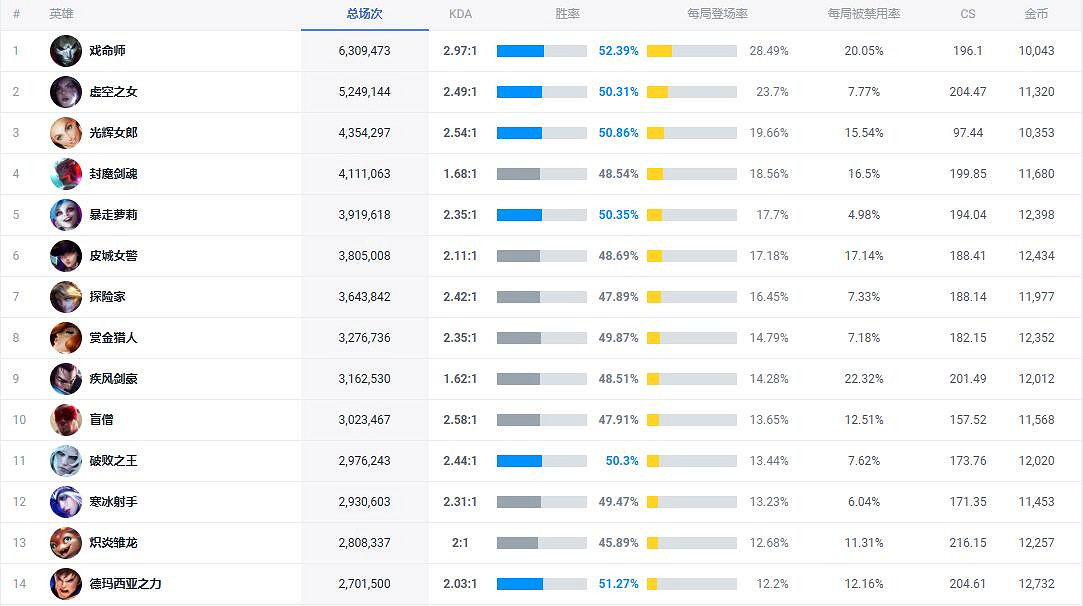Click the 皮城女警 champion portrait
The image size is (1083, 606).
pyautogui.click(x=65, y=255)
